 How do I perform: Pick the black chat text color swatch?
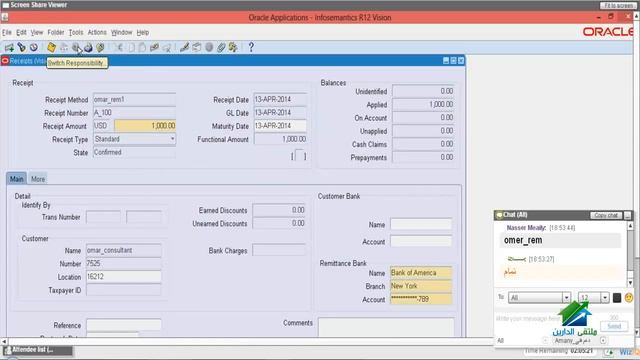pos(617,298)
